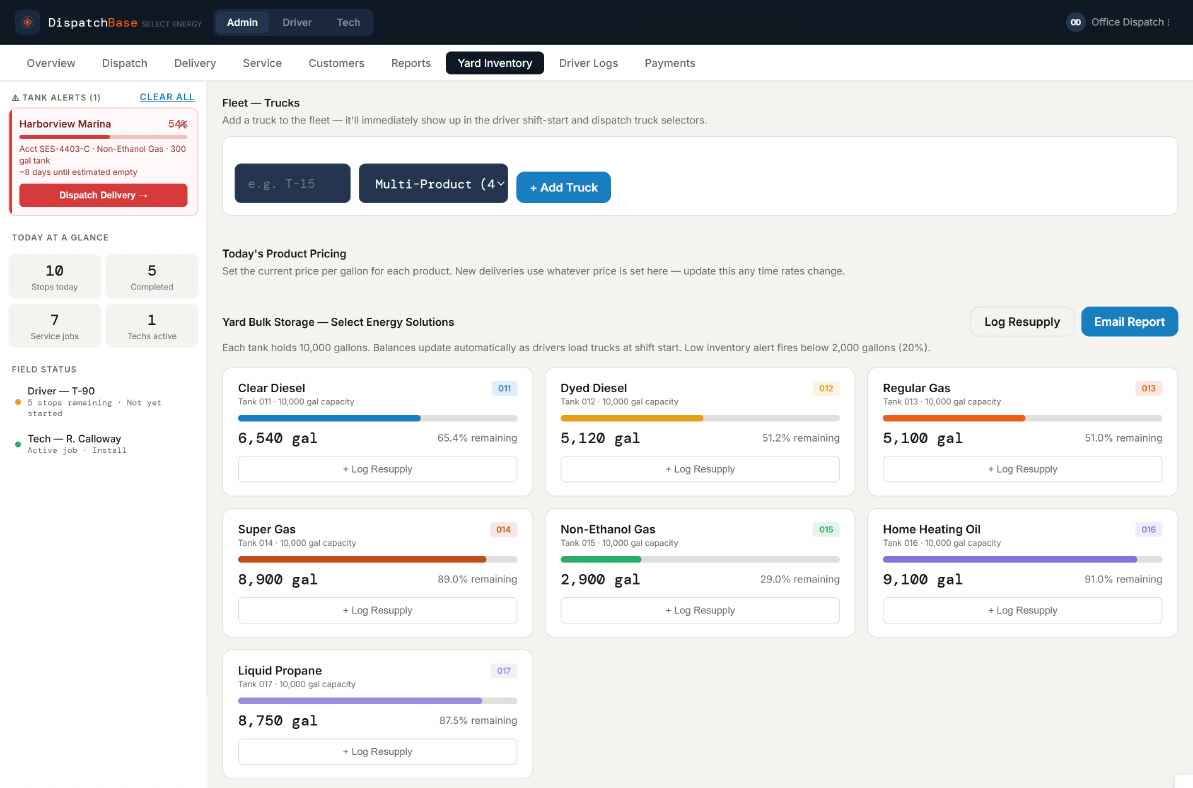The height and width of the screenshot is (788, 1193).
Task: Click the 8,750 gal value
Action: (278, 721)
